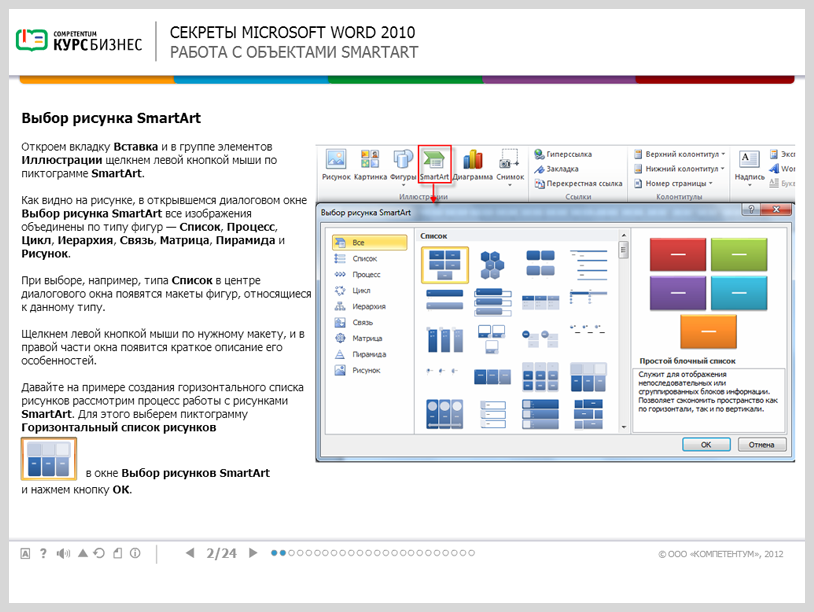Image resolution: width=814 pixels, height=612 pixels.
Task: Click the help question mark in footer
Action: pyautogui.click(x=43, y=553)
